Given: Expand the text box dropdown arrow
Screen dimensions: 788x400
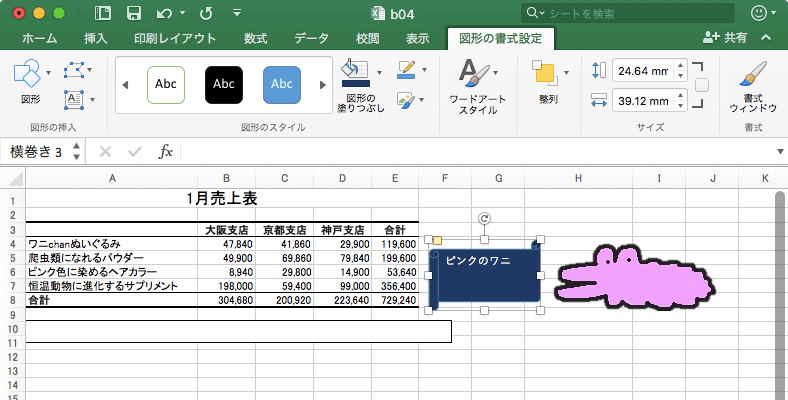Looking at the screenshot, I should pyautogui.click(x=92, y=99).
